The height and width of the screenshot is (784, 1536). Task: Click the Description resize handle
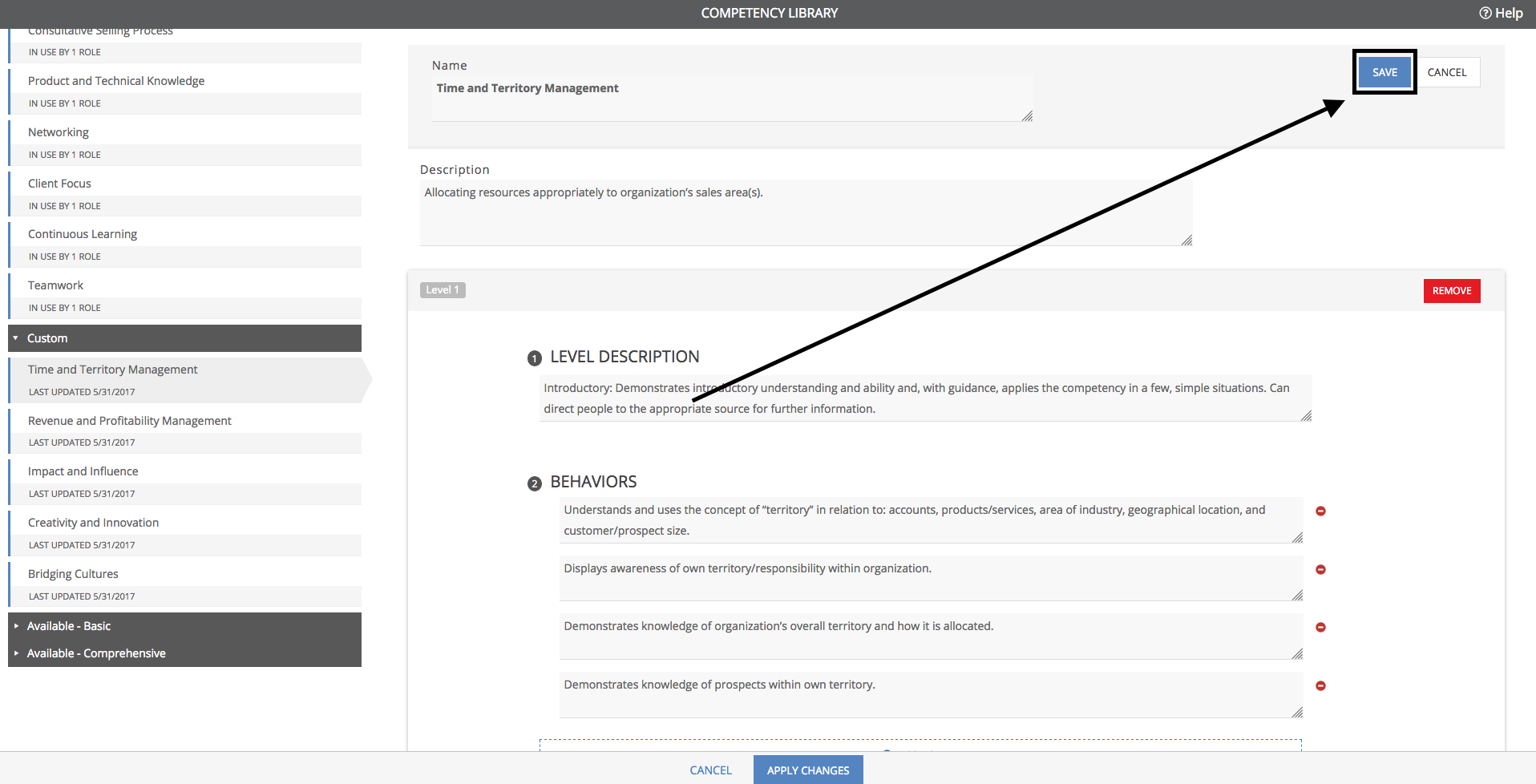click(x=1186, y=240)
